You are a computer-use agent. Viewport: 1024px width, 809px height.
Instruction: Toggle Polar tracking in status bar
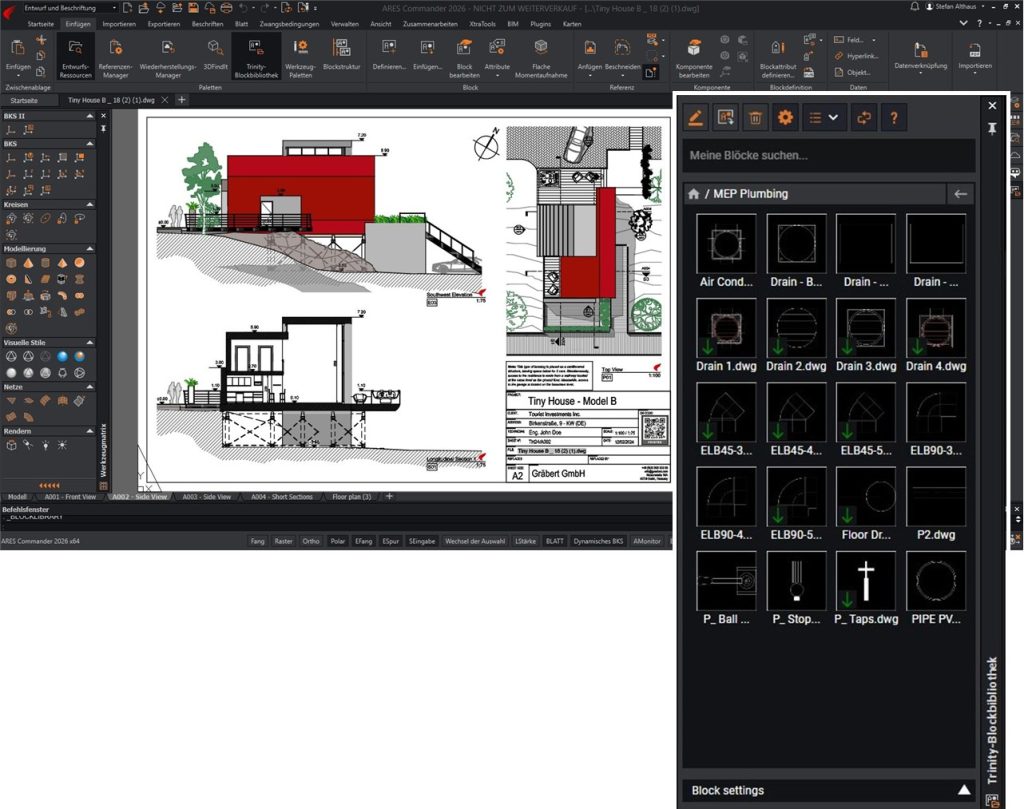(x=338, y=541)
